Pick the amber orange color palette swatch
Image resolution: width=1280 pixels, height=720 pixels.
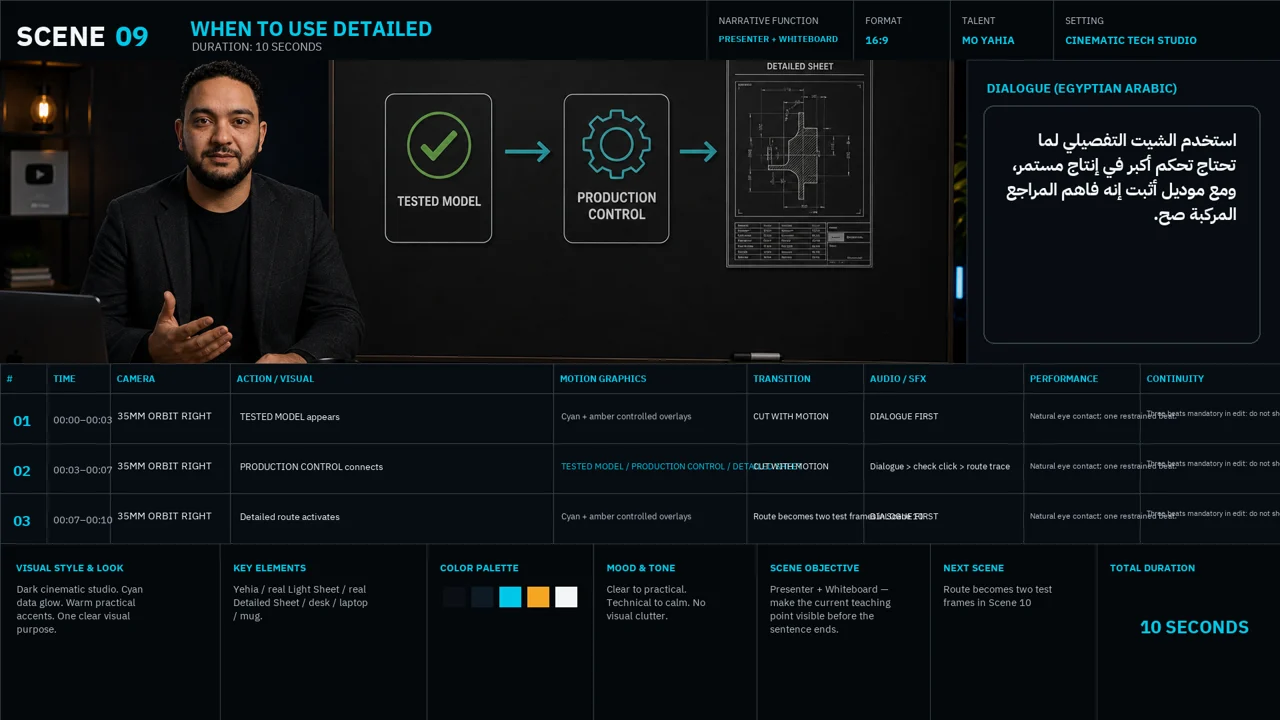coord(538,597)
